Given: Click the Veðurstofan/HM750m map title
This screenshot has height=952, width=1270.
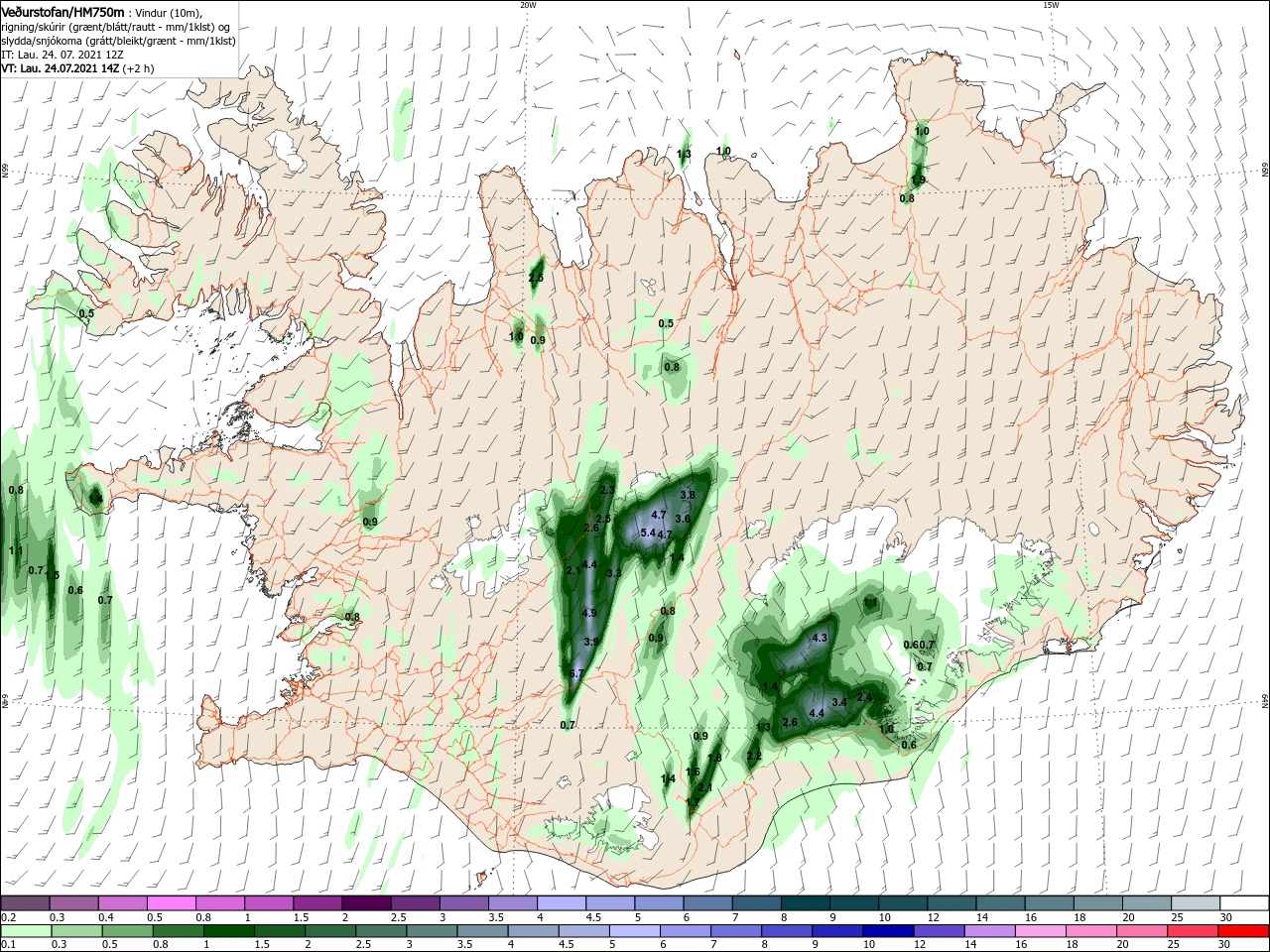Looking at the screenshot, I should [63, 12].
